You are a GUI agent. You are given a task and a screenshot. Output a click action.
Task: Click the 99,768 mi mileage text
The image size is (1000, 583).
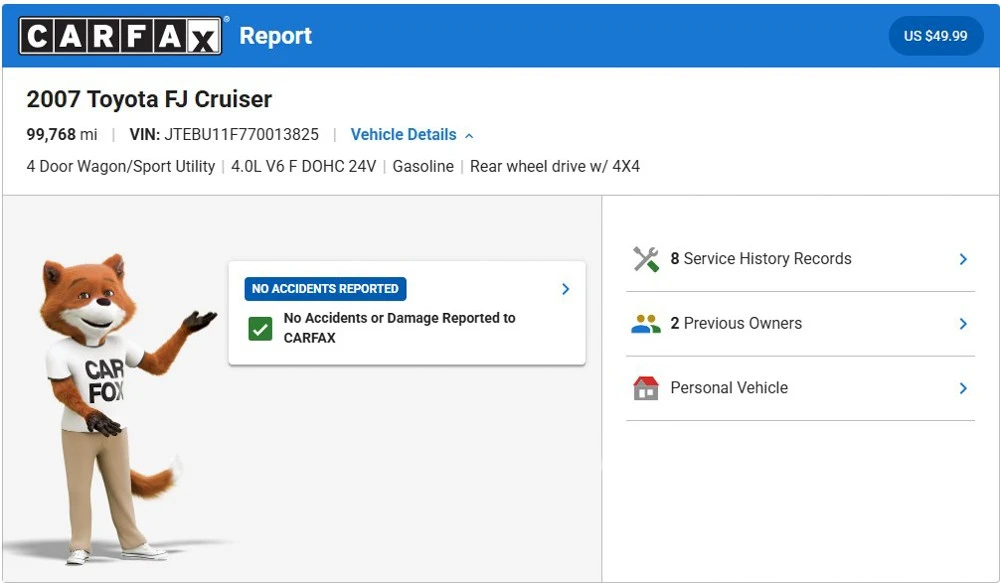[x=62, y=135]
